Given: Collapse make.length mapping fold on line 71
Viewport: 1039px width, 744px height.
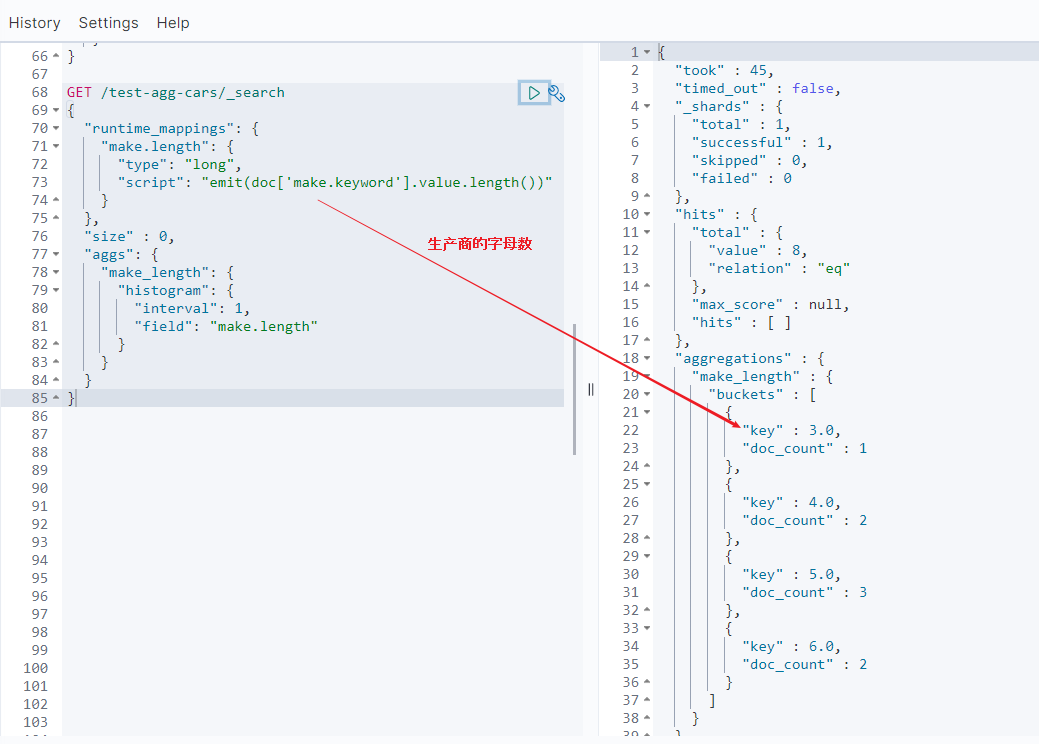Looking at the screenshot, I should (55, 146).
